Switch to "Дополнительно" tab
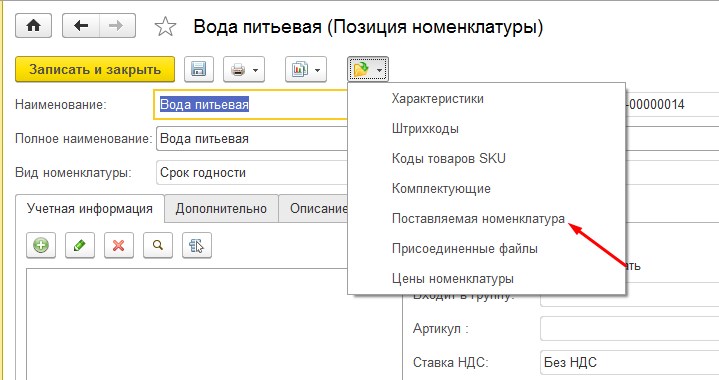Image resolution: width=719 pixels, height=380 pixels. coord(221,209)
